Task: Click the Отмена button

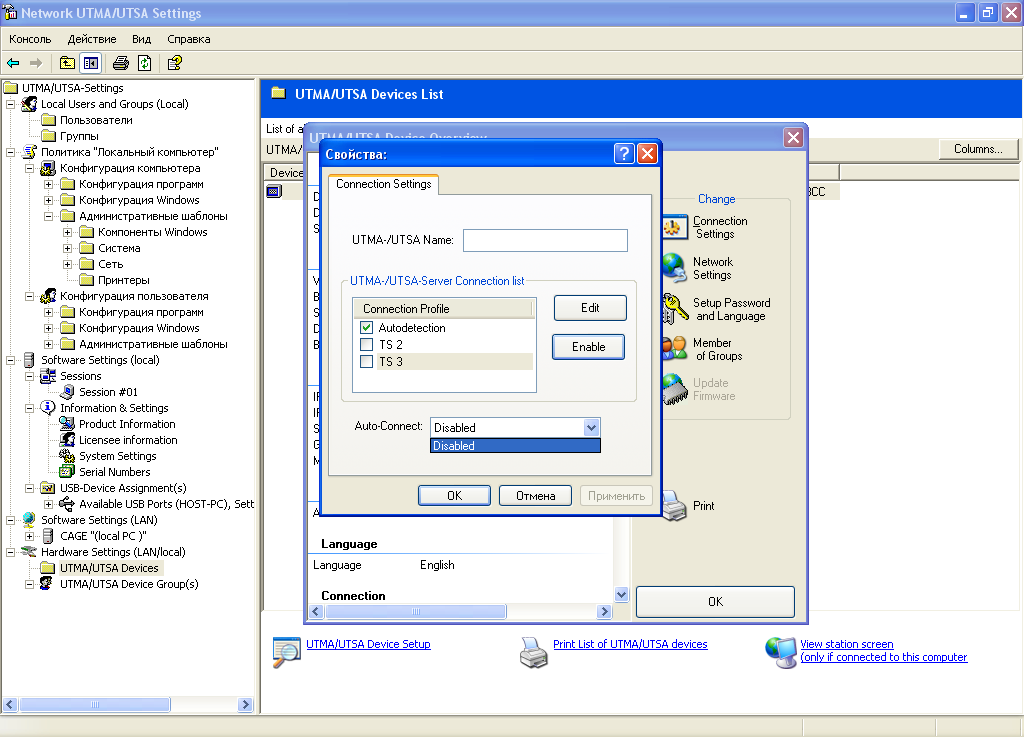Action: pyautogui.click(x=536, y=496)
